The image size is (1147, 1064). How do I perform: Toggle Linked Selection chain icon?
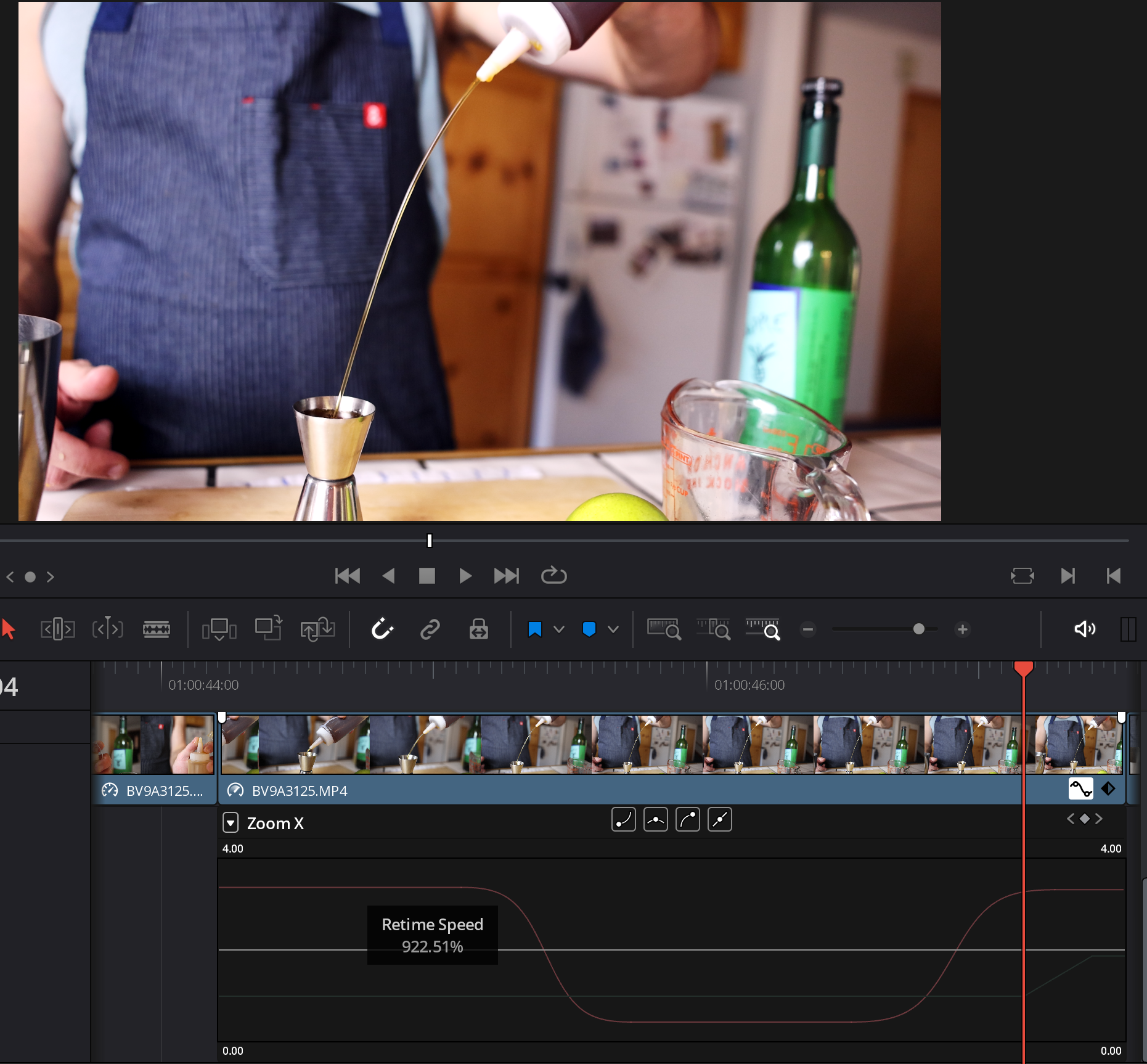click(430, 629)
